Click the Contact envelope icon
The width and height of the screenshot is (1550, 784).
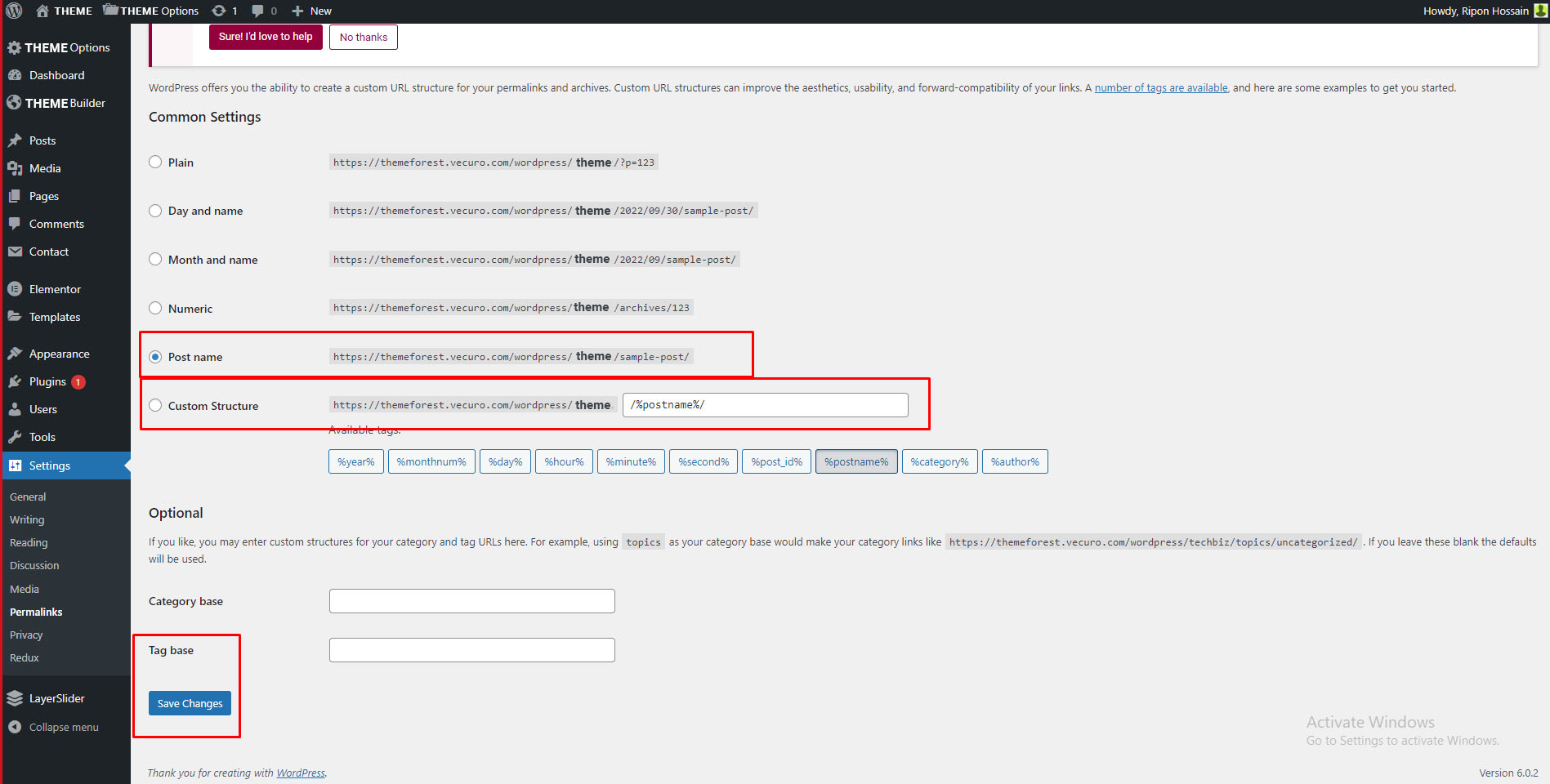15,252
